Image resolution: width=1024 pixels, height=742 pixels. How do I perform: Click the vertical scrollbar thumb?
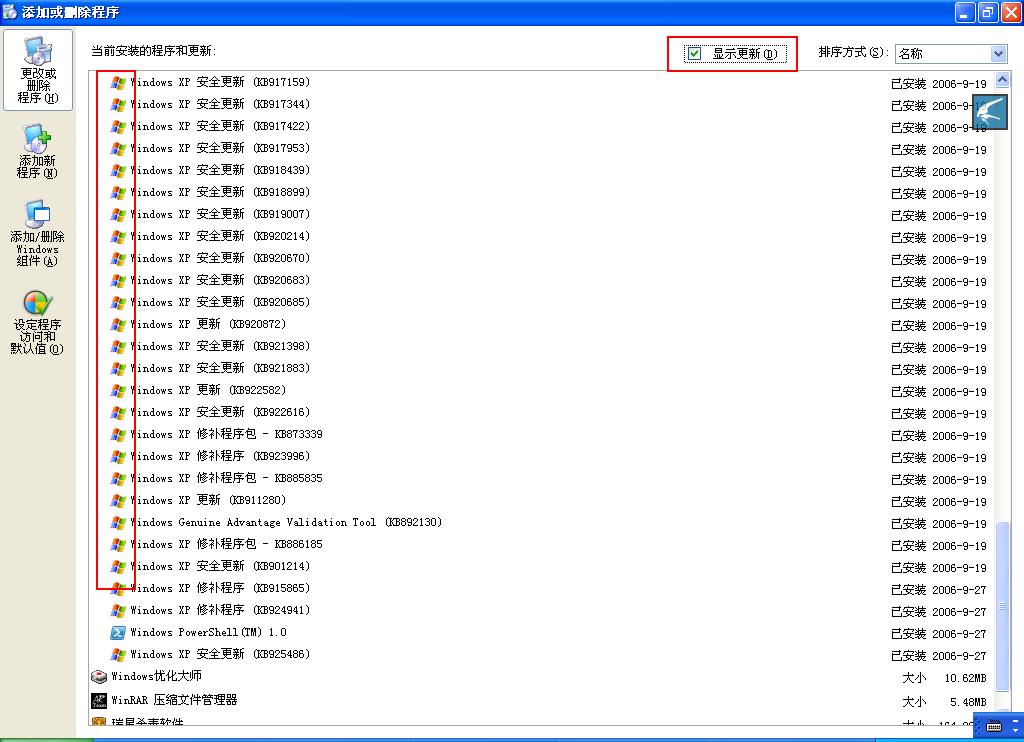coord(1002,605)
